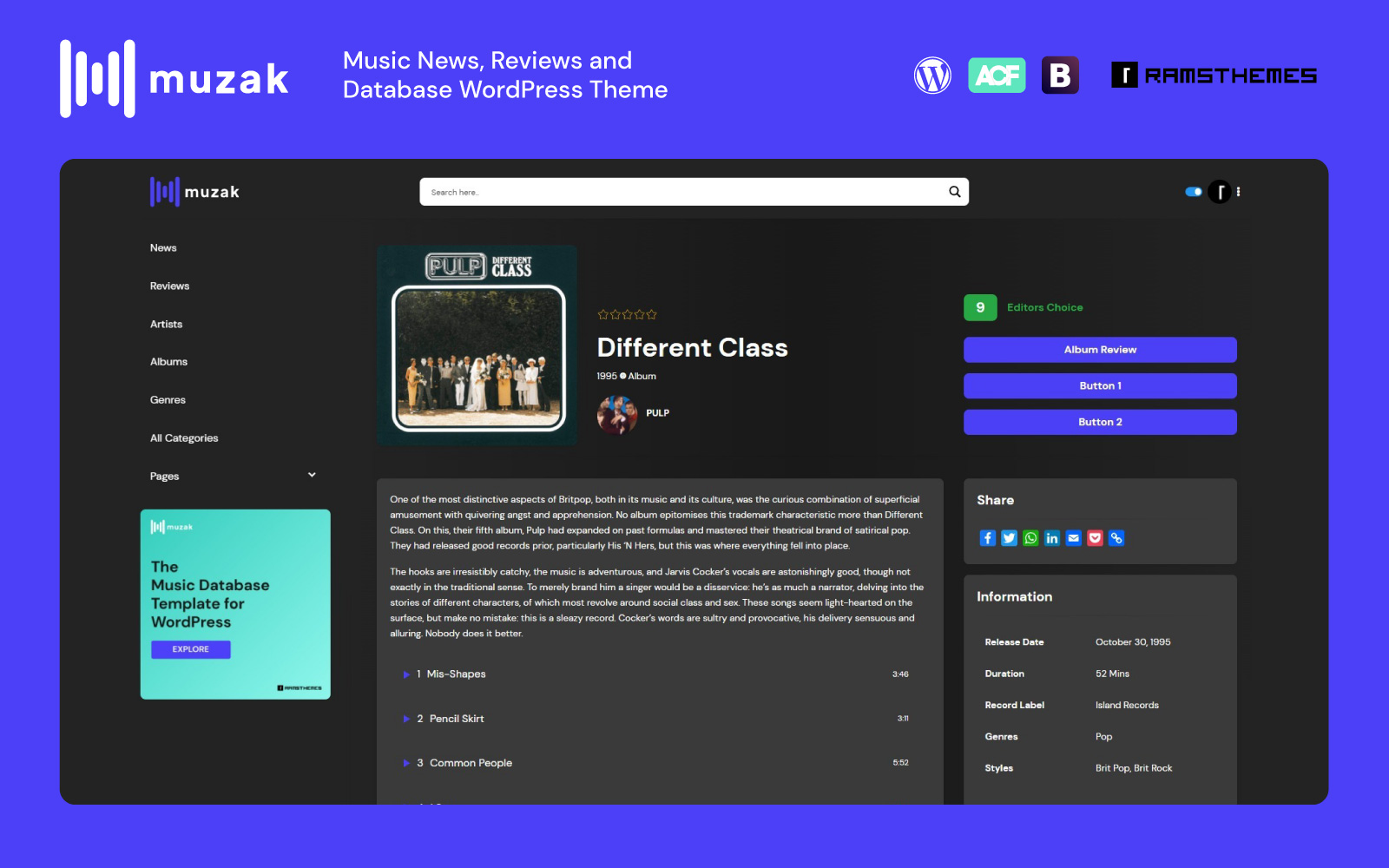This screenshot has height=868, width=1389.
Task: Click the Mis-Shapes track title
Action: (x=456, y=674)
